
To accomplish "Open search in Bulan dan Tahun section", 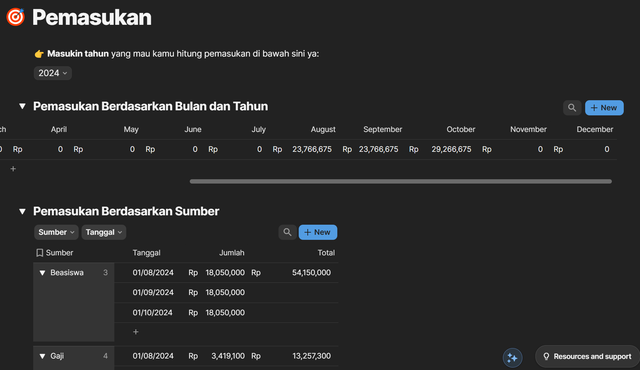I will pos(572,108).
